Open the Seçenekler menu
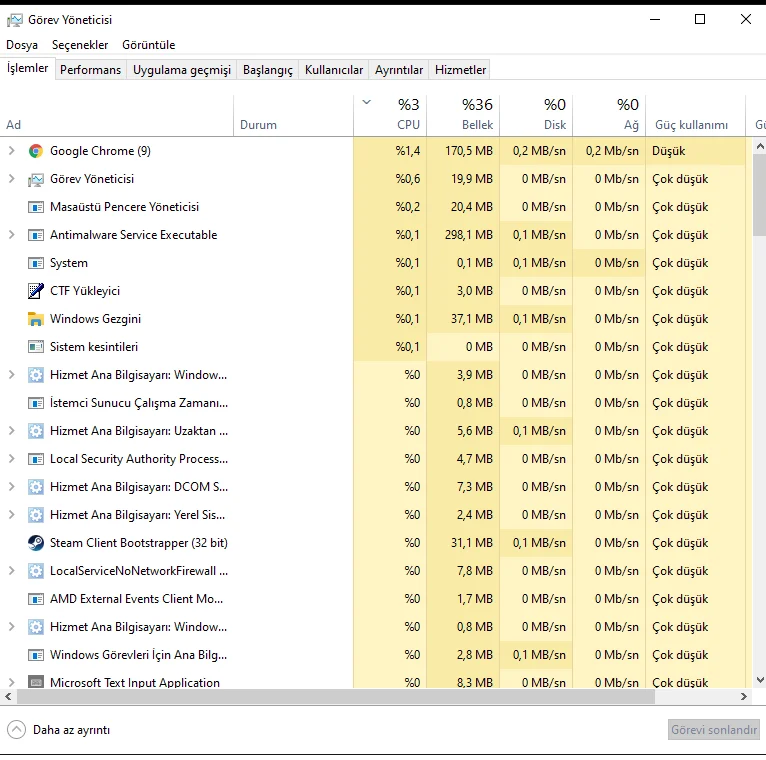This screenshot has height=760, width=766. tap(80, 45)
